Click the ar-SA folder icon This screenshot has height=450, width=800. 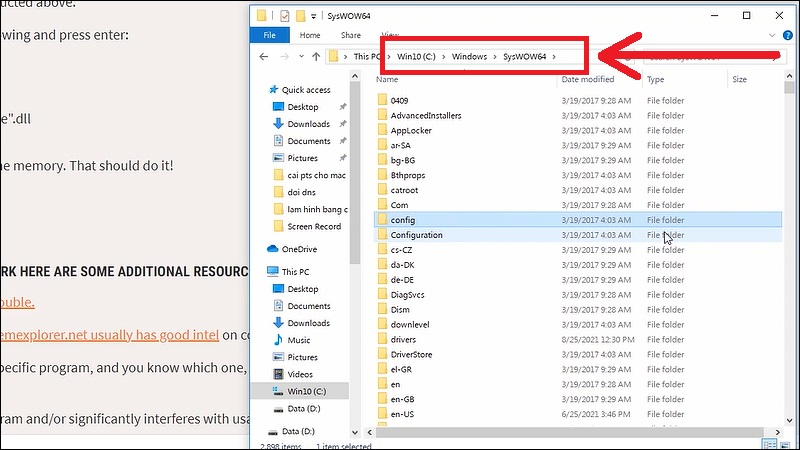coord(382,145)
